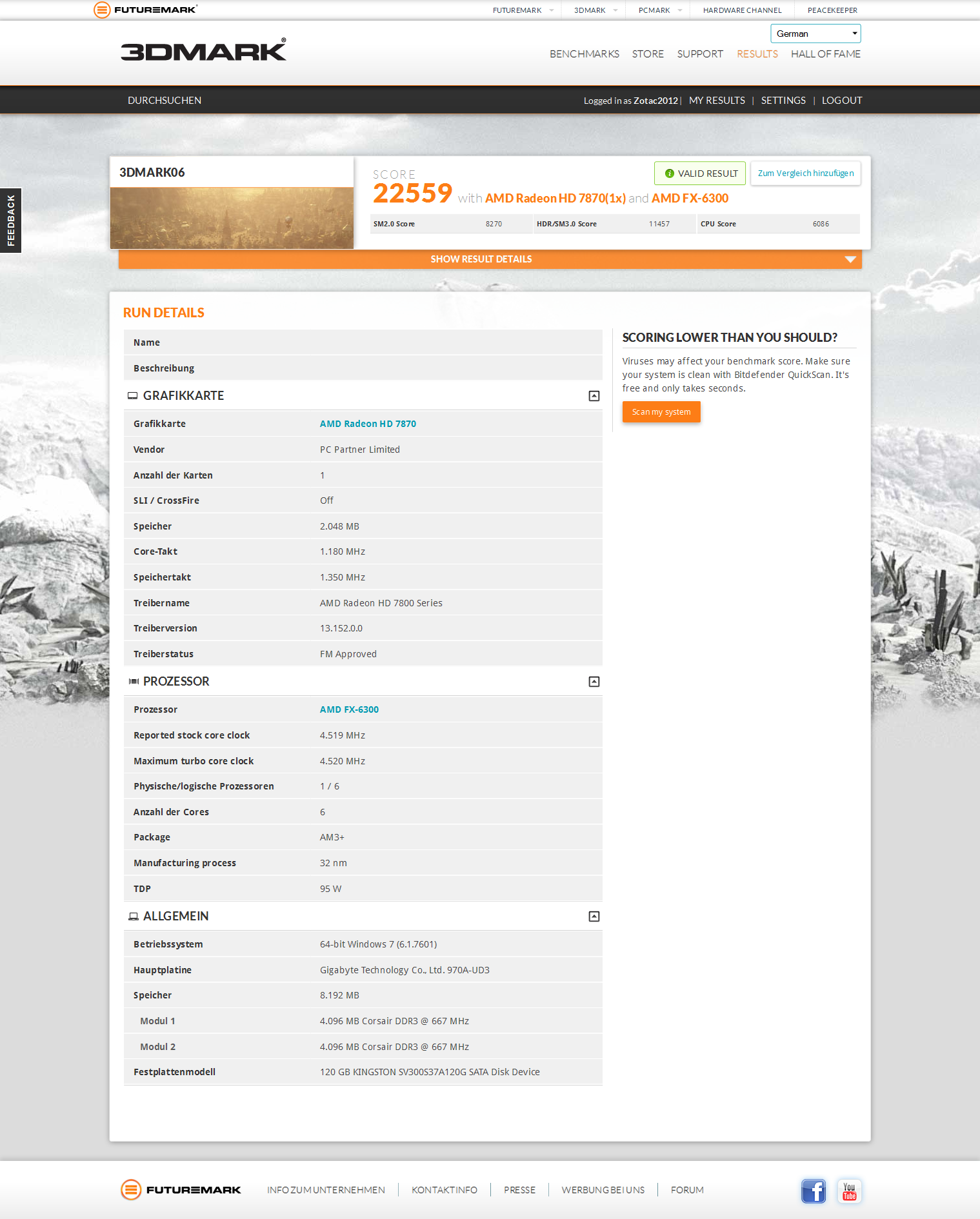This screenshot has width=980, height=1219.
Task: Click the HDR/SM3.0 Score value 11457
Action: (x=659, y=224)
